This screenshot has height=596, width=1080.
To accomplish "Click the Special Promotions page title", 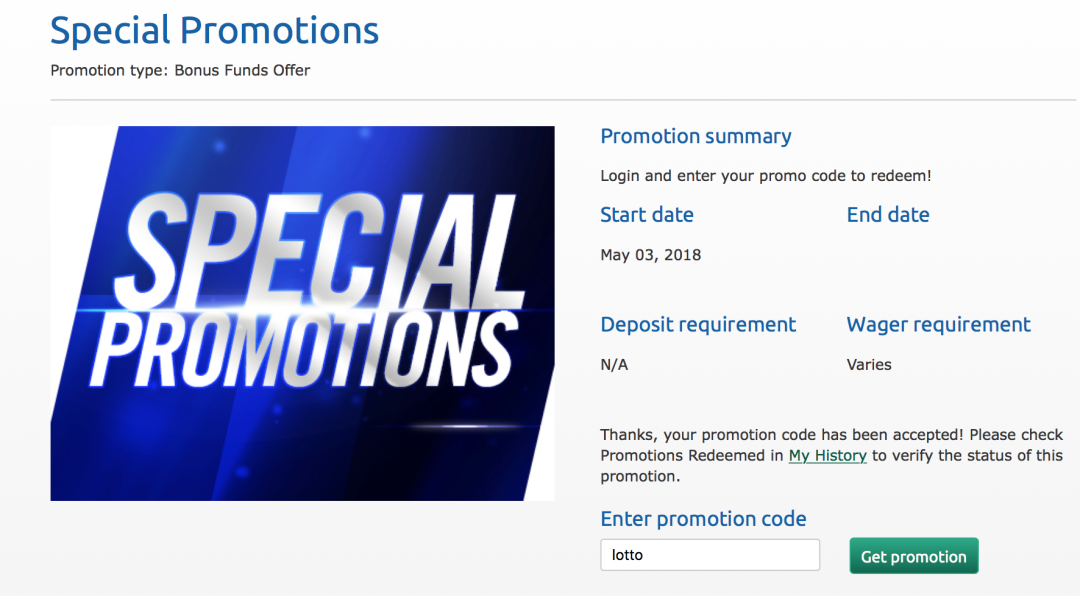I will 215,31.
